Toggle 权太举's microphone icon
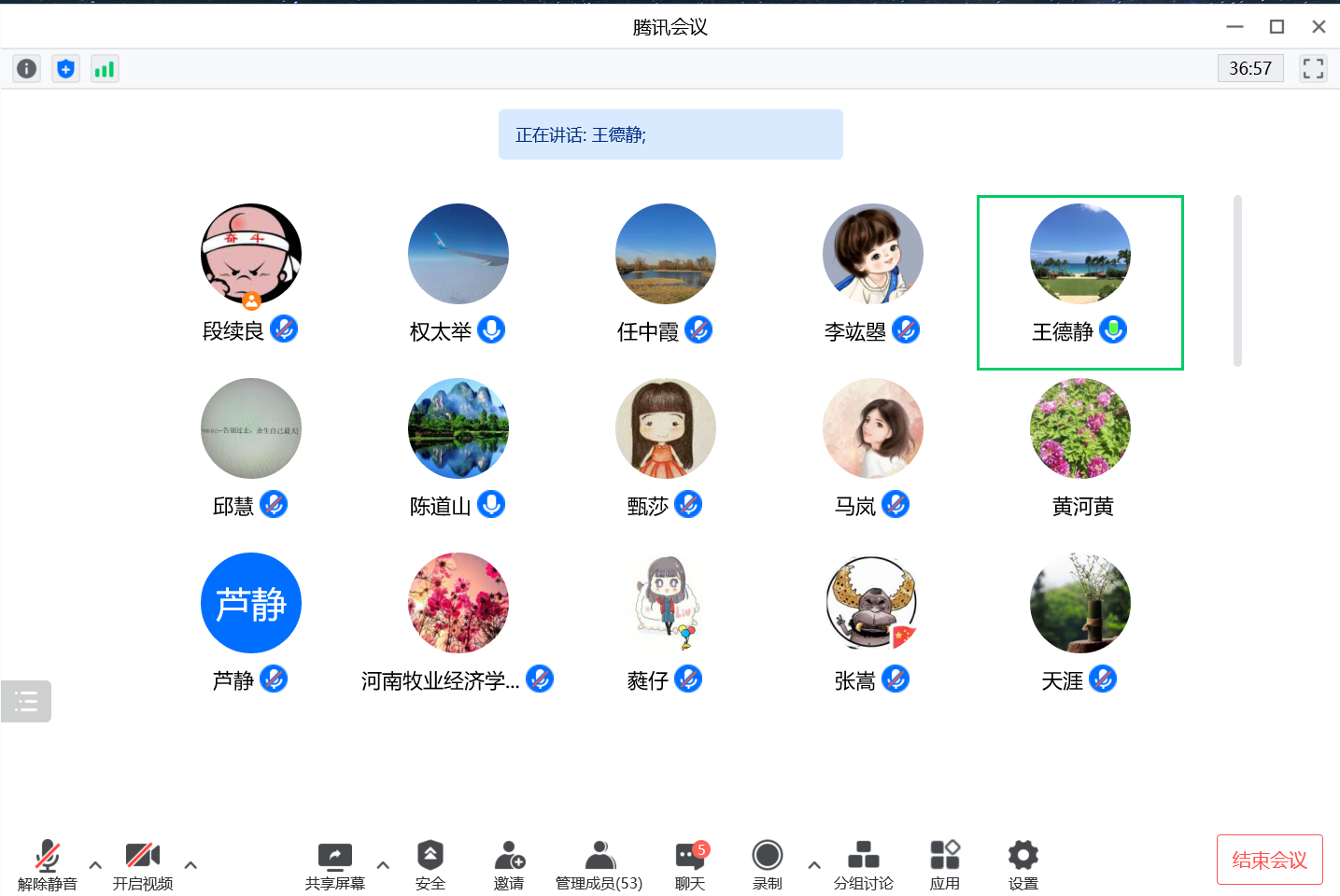This screenshot has width=1340, height=896. pyautogui.click(x=491, y=329)
